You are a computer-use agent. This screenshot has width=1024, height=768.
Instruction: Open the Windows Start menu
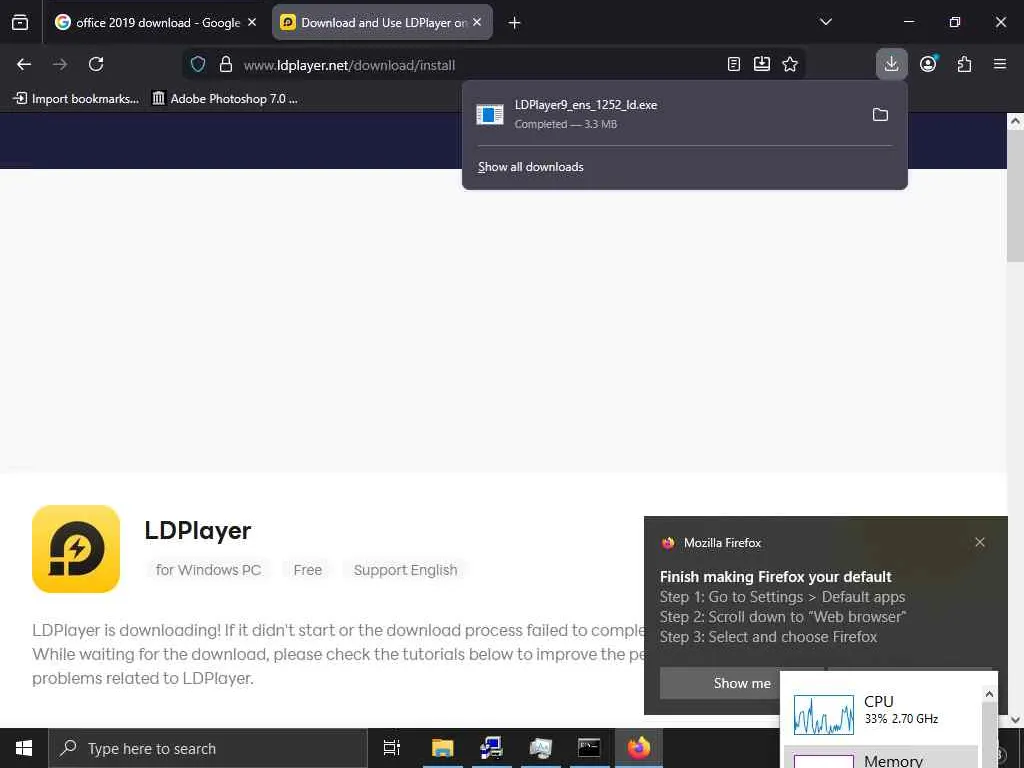click(24, 748)
